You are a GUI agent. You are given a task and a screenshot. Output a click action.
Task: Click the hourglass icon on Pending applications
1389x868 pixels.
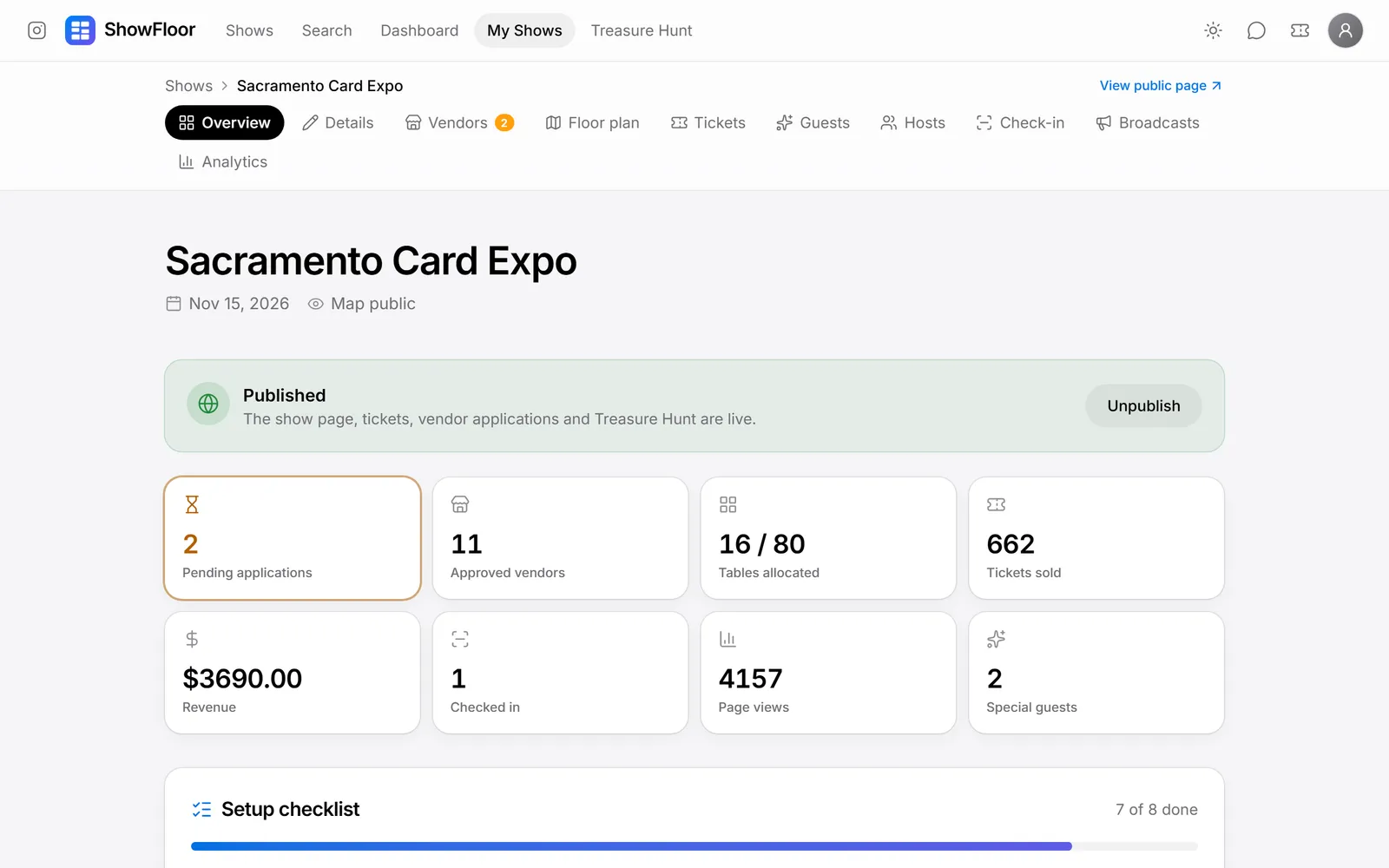192,504
